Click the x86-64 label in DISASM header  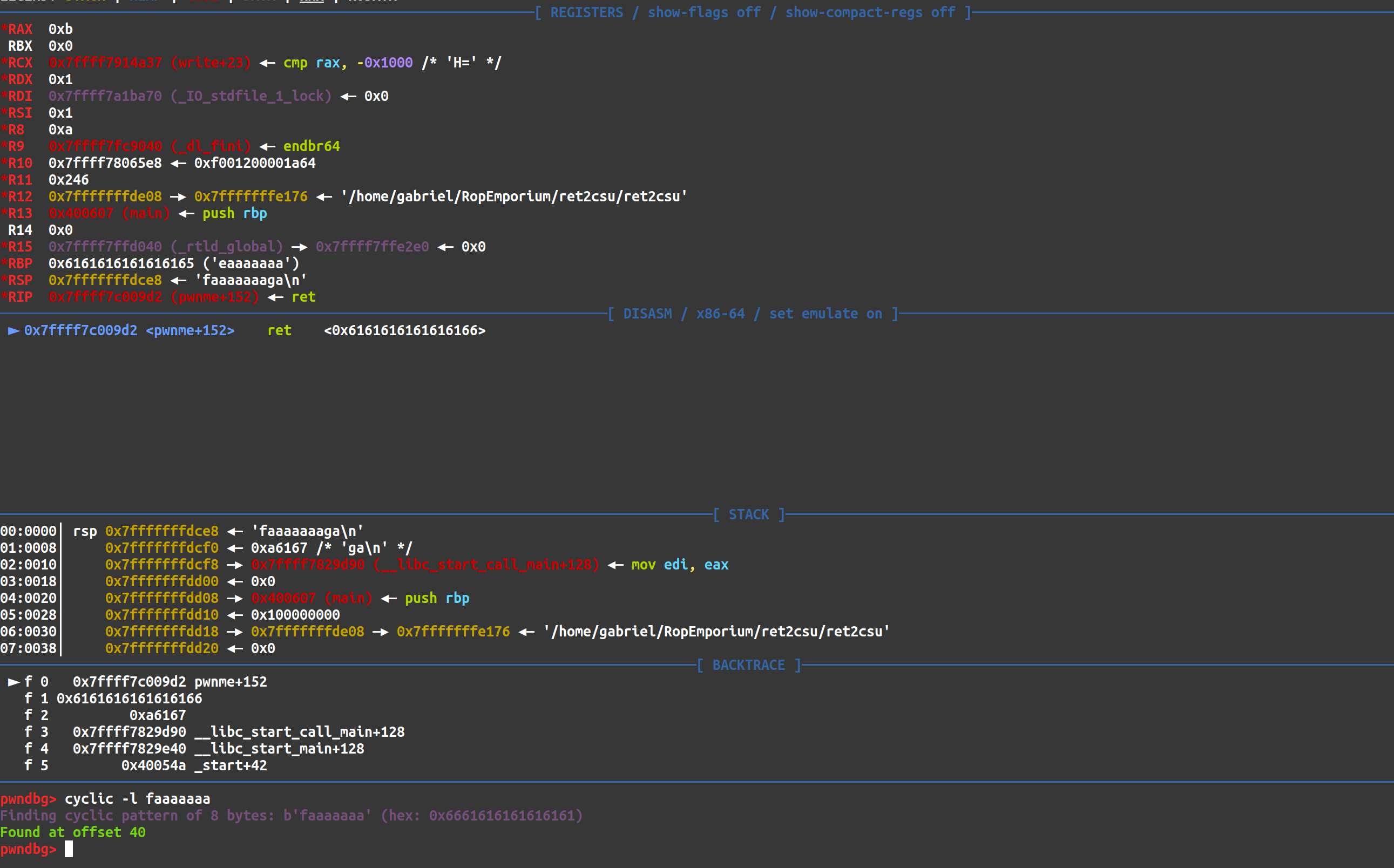click(720, 314)
